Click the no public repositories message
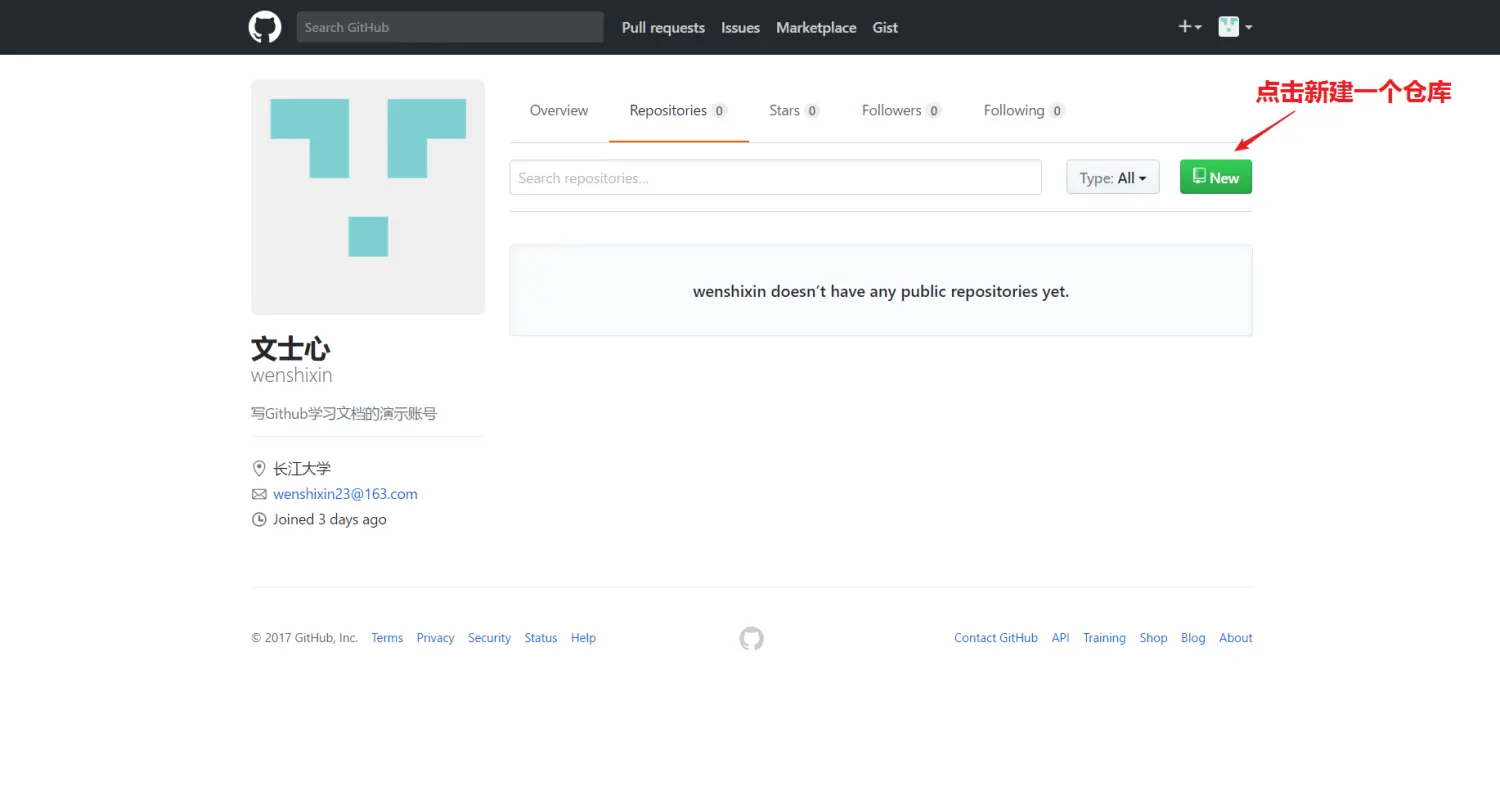This screenshot has width=1500, height=791. 881,292
